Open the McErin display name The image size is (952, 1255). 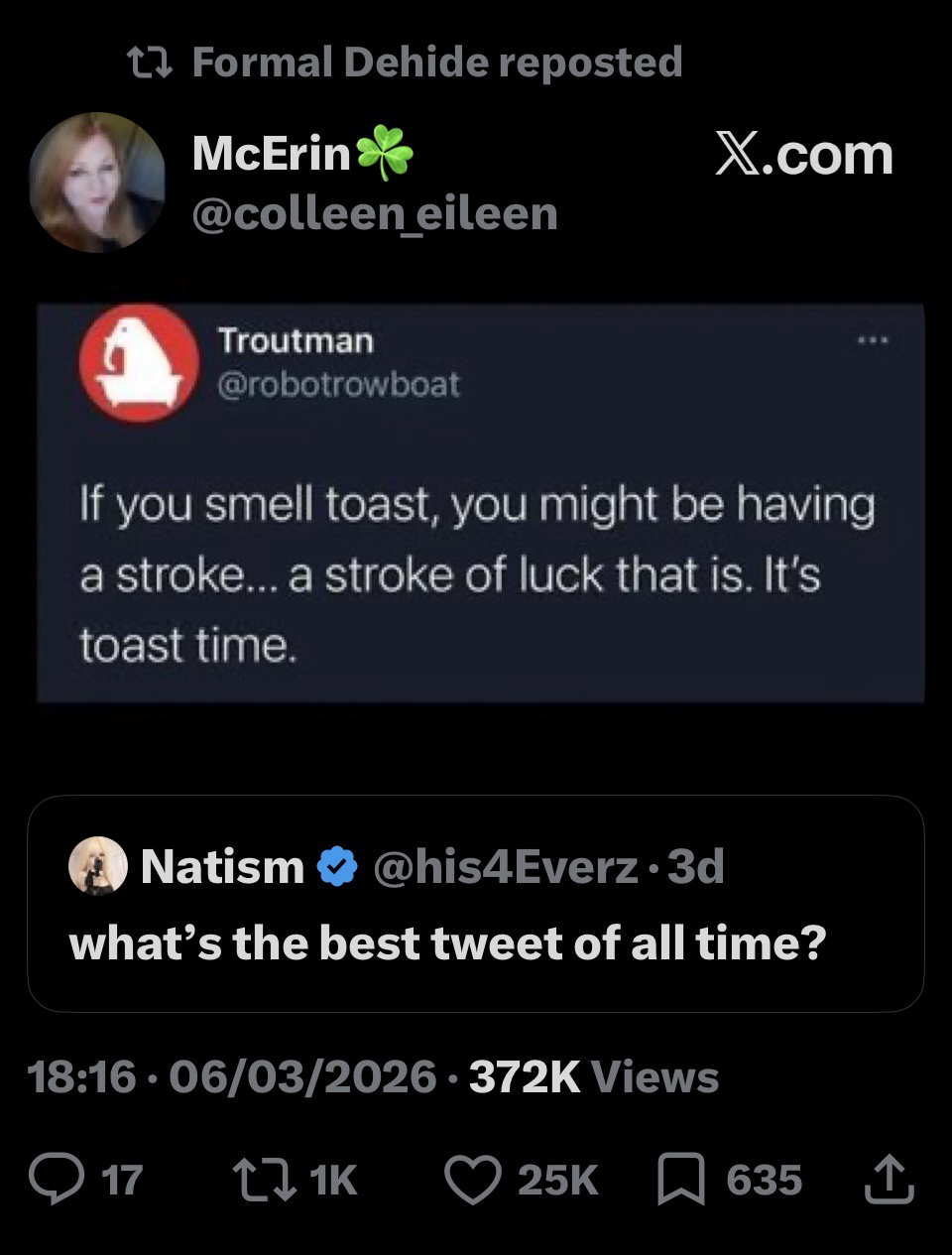pos(271,155)
